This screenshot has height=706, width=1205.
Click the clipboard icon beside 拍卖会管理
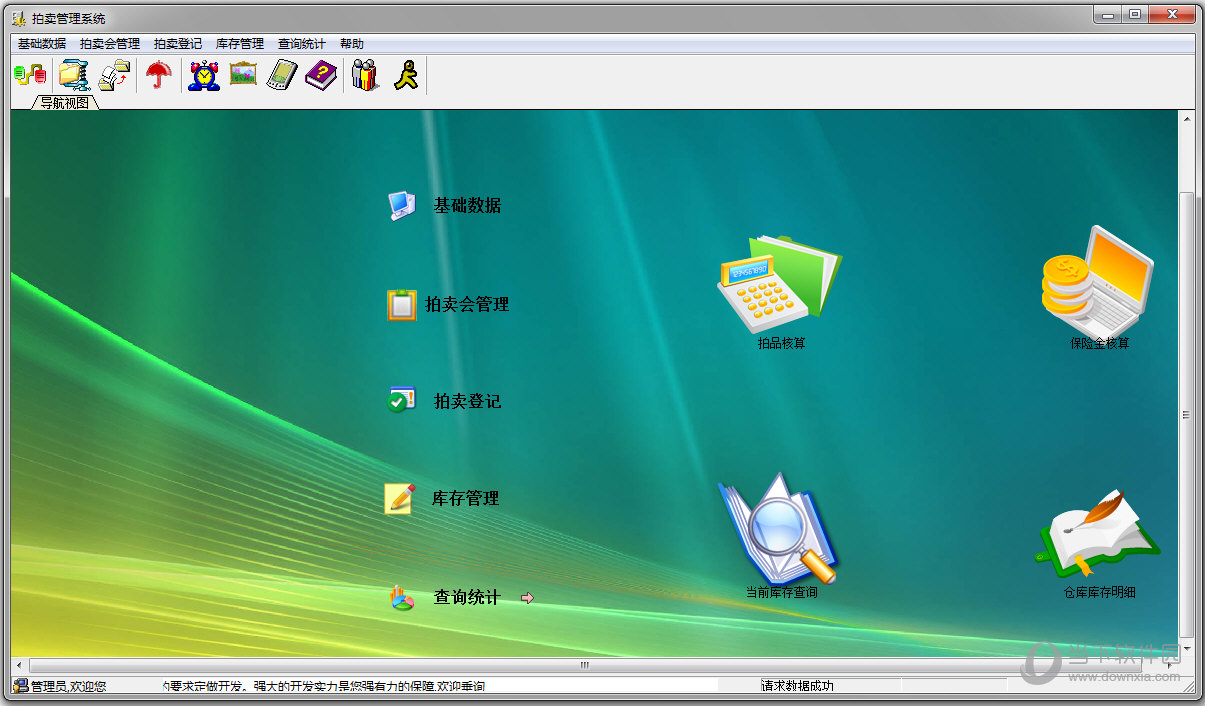click(x=402, y=305)
